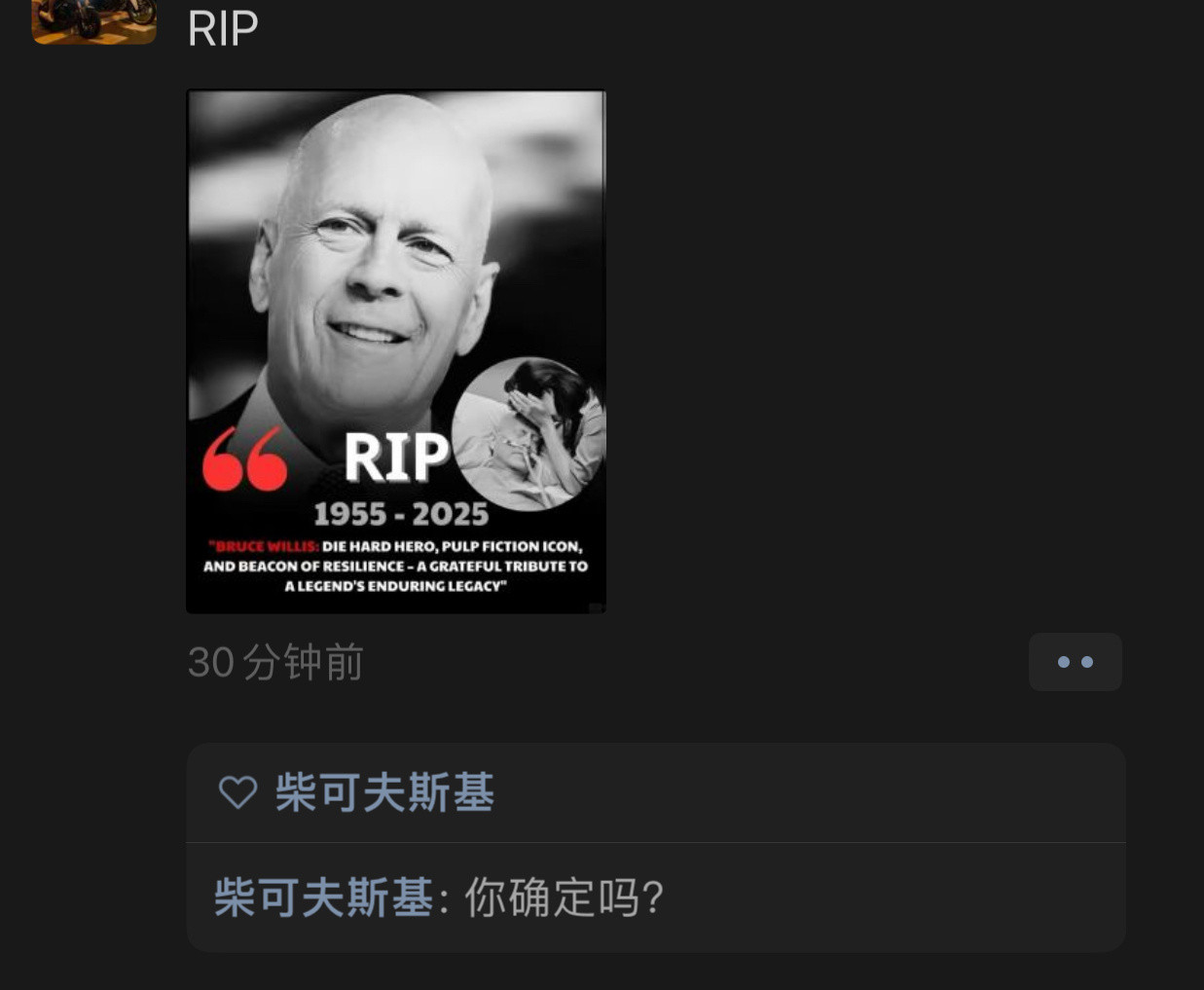The height and width of the screenshot is (990, 1204).
Task: Click "A LEGEND'S ENDURING LEGACY" caption line
Action: (x=396, y=586)
